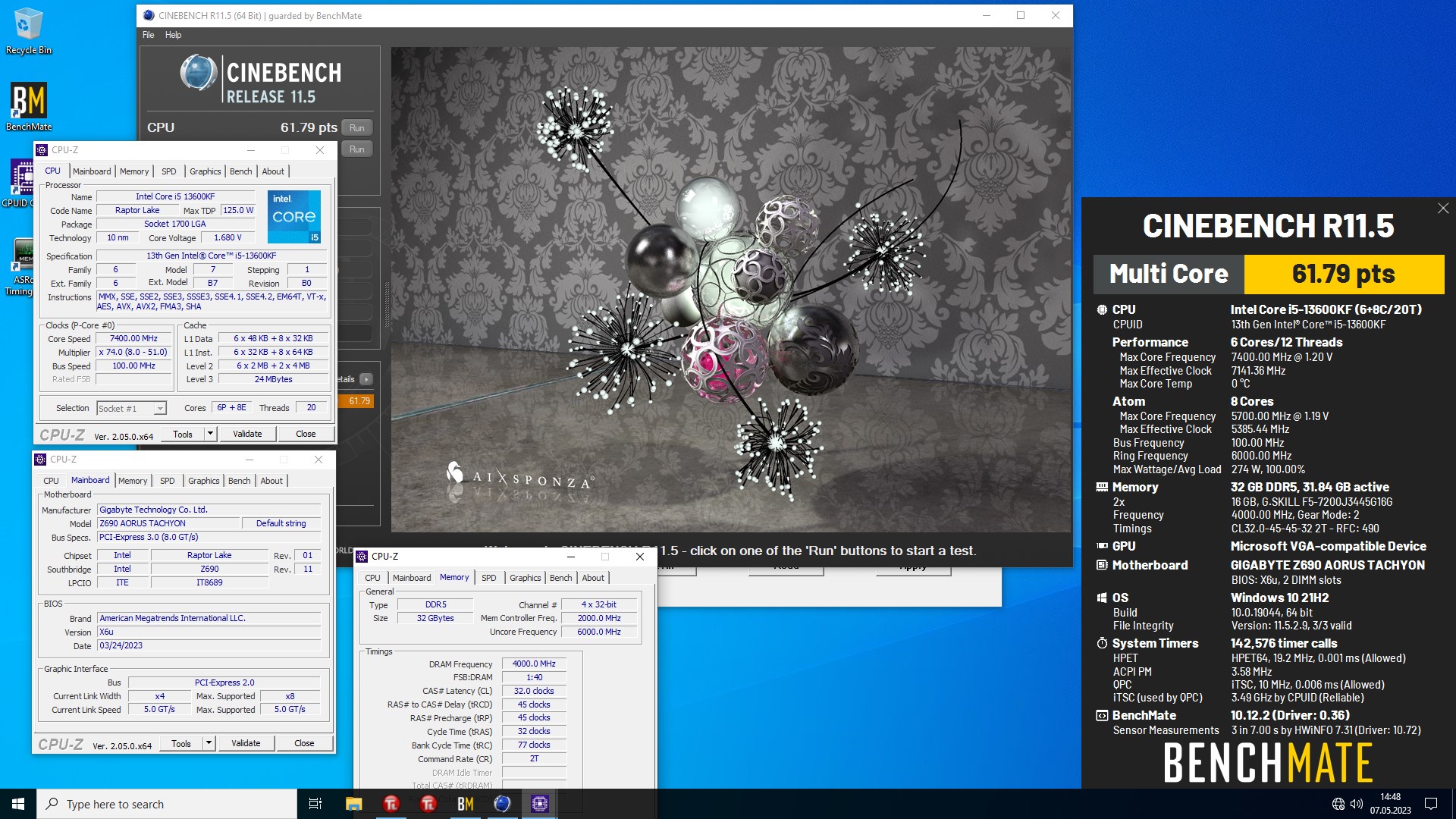
Task: Switch to CPU-Z via its taskbar icon
Action: pyautogui.click(x=539, y=804)
